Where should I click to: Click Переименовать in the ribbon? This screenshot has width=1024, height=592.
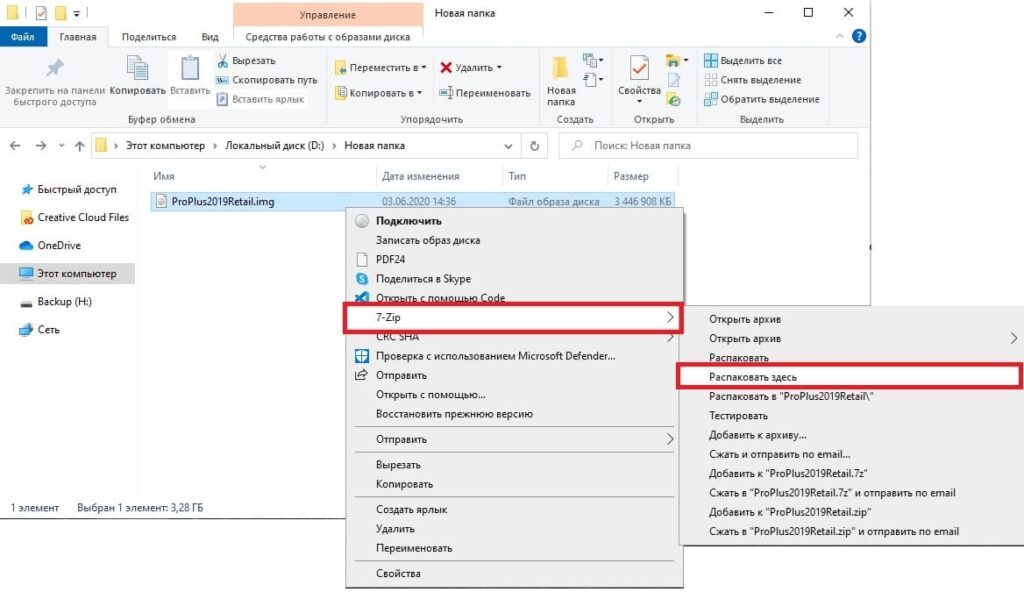pos(485,93)
